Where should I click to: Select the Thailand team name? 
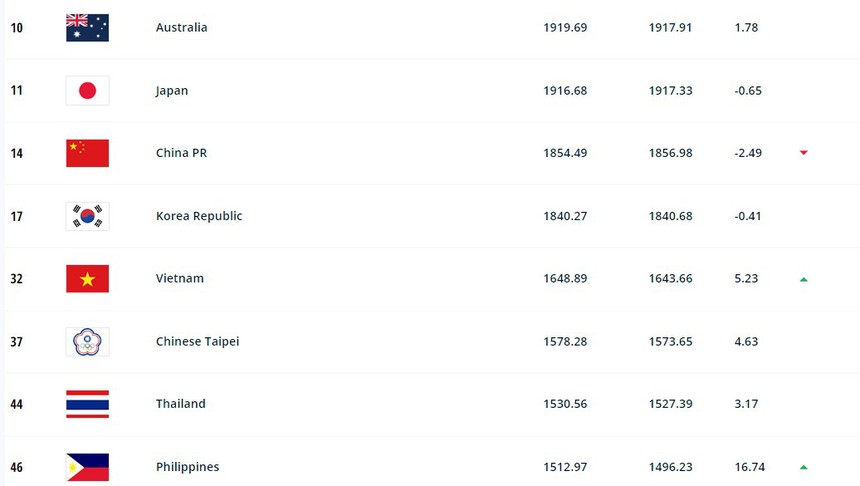pyautogui.click(x=181, y=404)
